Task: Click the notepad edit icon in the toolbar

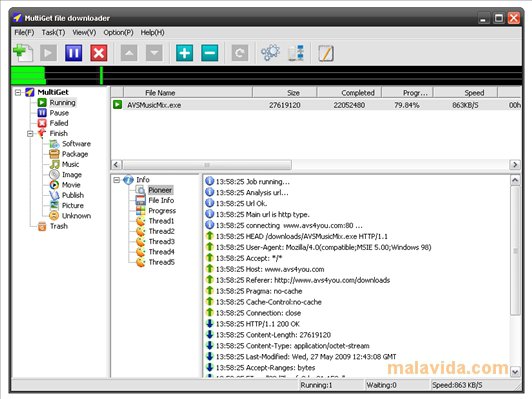Action: (326, 53)
